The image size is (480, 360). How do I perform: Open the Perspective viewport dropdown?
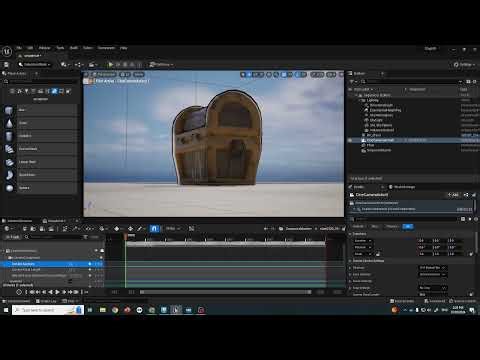click(x=104, y=74)
